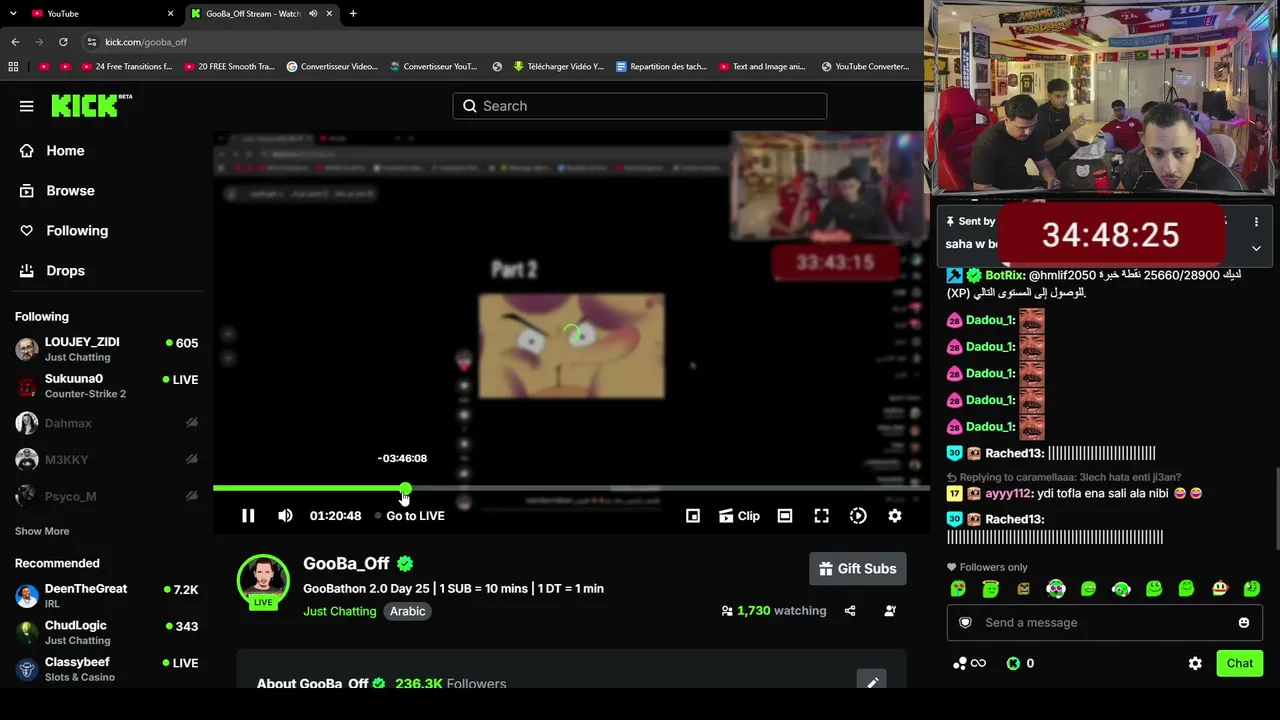Enable picture-in-picture mini player
The width and height of the screenshot is (1280, 720).
pos(693,516)
